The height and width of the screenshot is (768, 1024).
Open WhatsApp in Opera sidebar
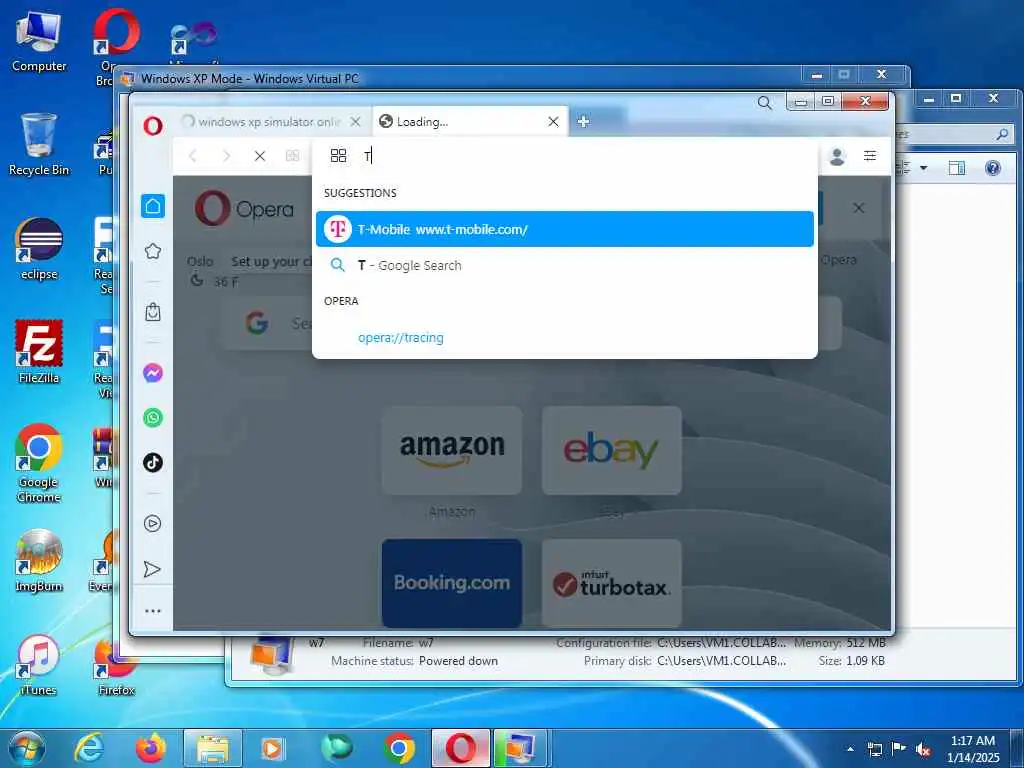click(x=153, y=417)
